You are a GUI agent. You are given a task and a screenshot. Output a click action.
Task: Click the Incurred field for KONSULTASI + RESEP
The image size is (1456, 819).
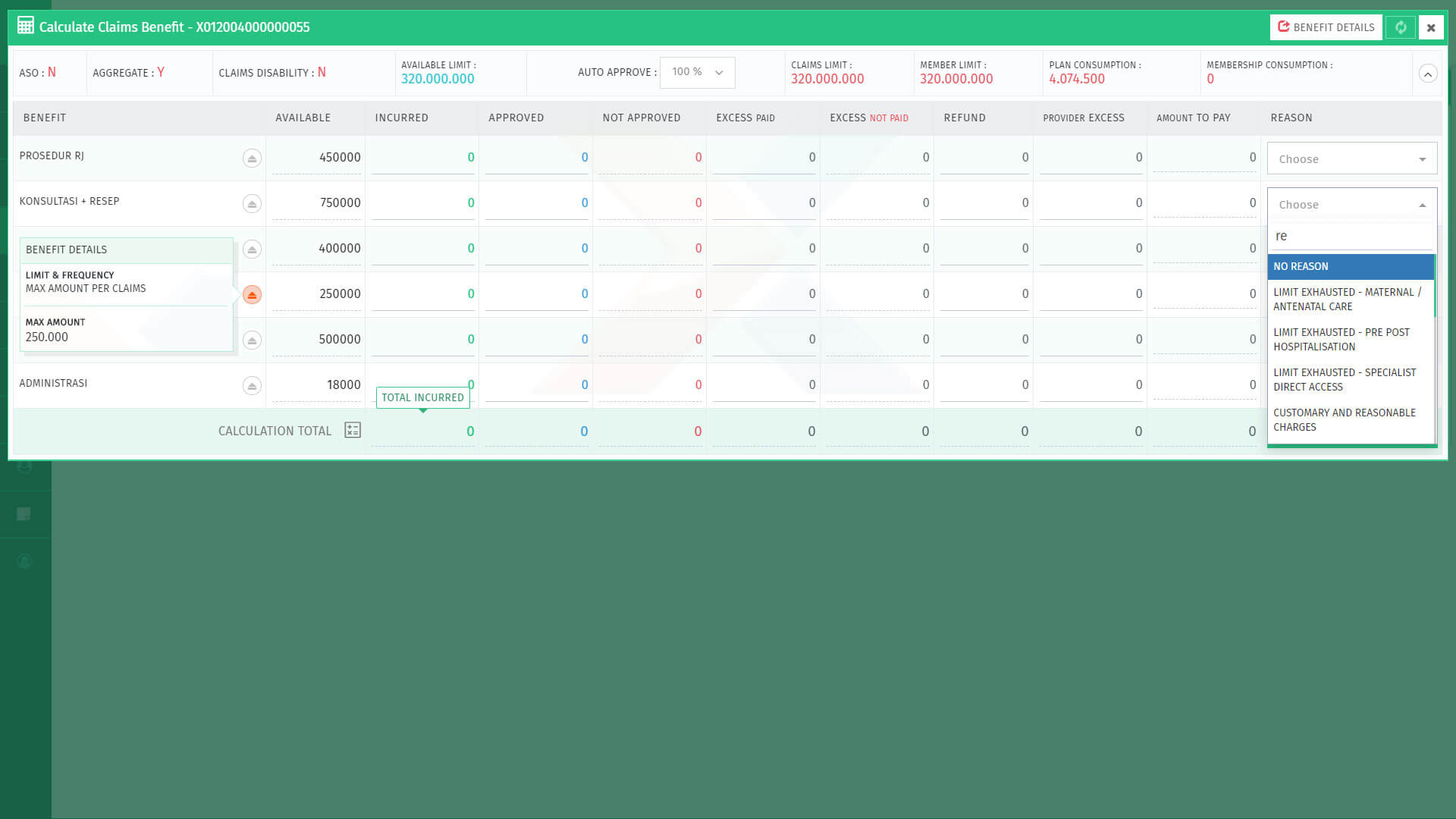423,203
